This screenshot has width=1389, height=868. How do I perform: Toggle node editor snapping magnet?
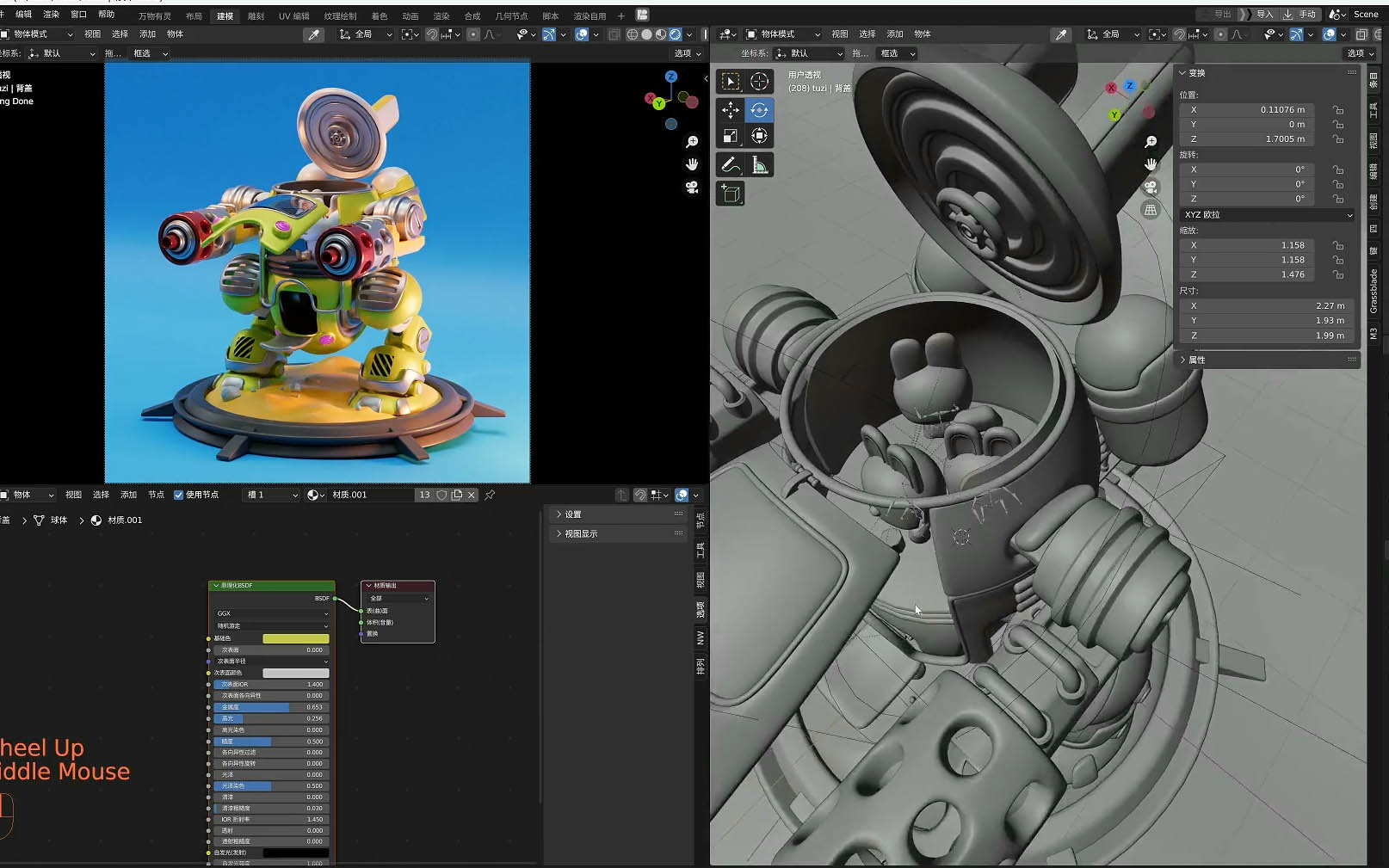640,495
